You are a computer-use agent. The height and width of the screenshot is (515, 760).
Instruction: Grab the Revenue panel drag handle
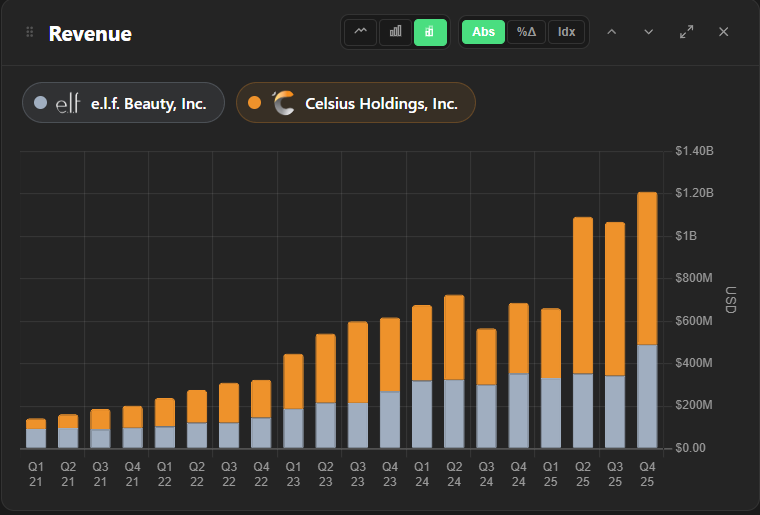(30, 32)
